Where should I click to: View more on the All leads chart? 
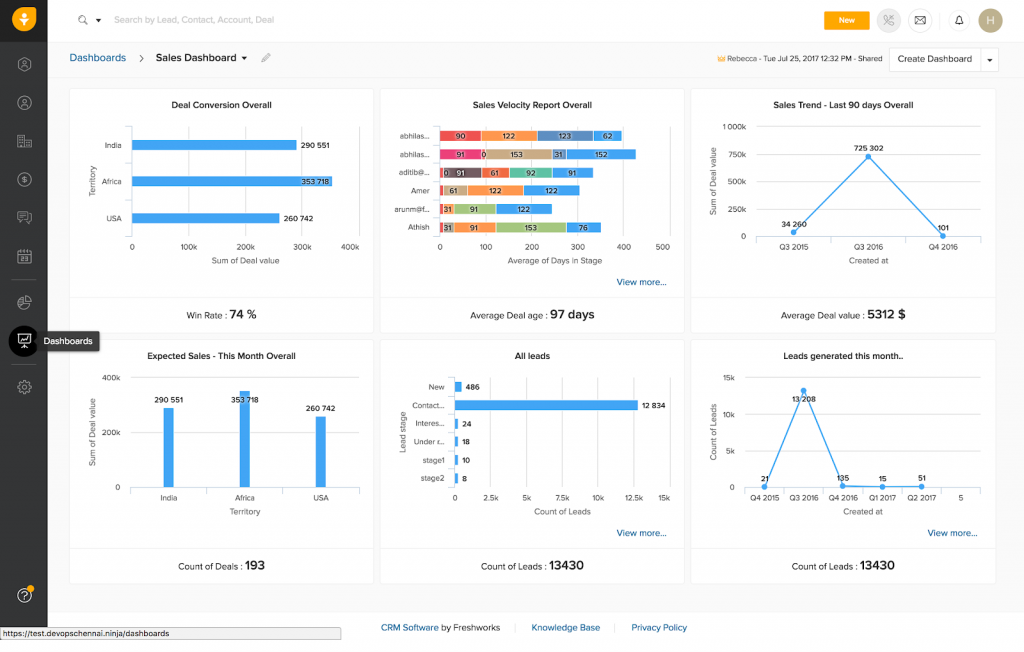641,533
